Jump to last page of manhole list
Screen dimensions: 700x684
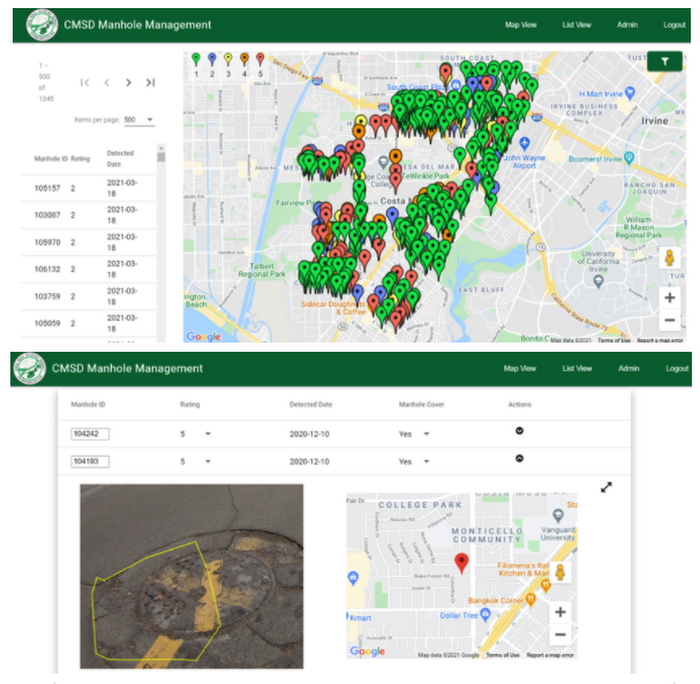pos(150,83)
